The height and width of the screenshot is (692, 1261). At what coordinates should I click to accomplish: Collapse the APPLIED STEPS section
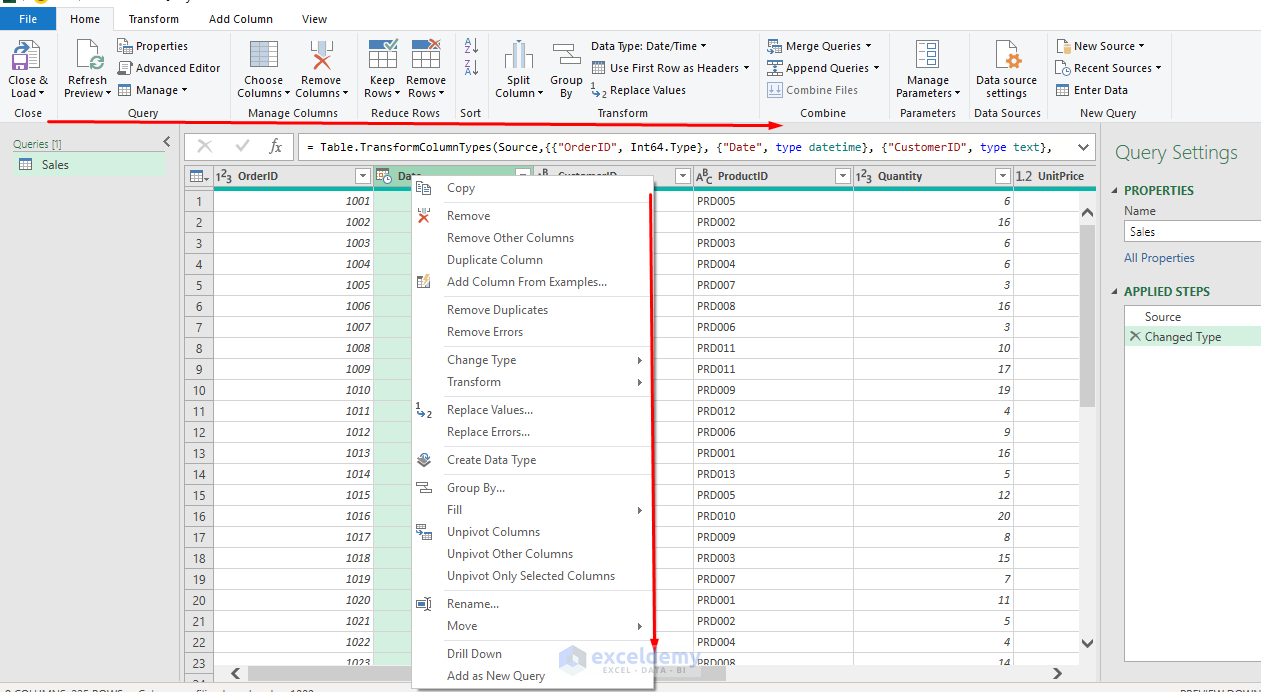tap(1117, 292)
